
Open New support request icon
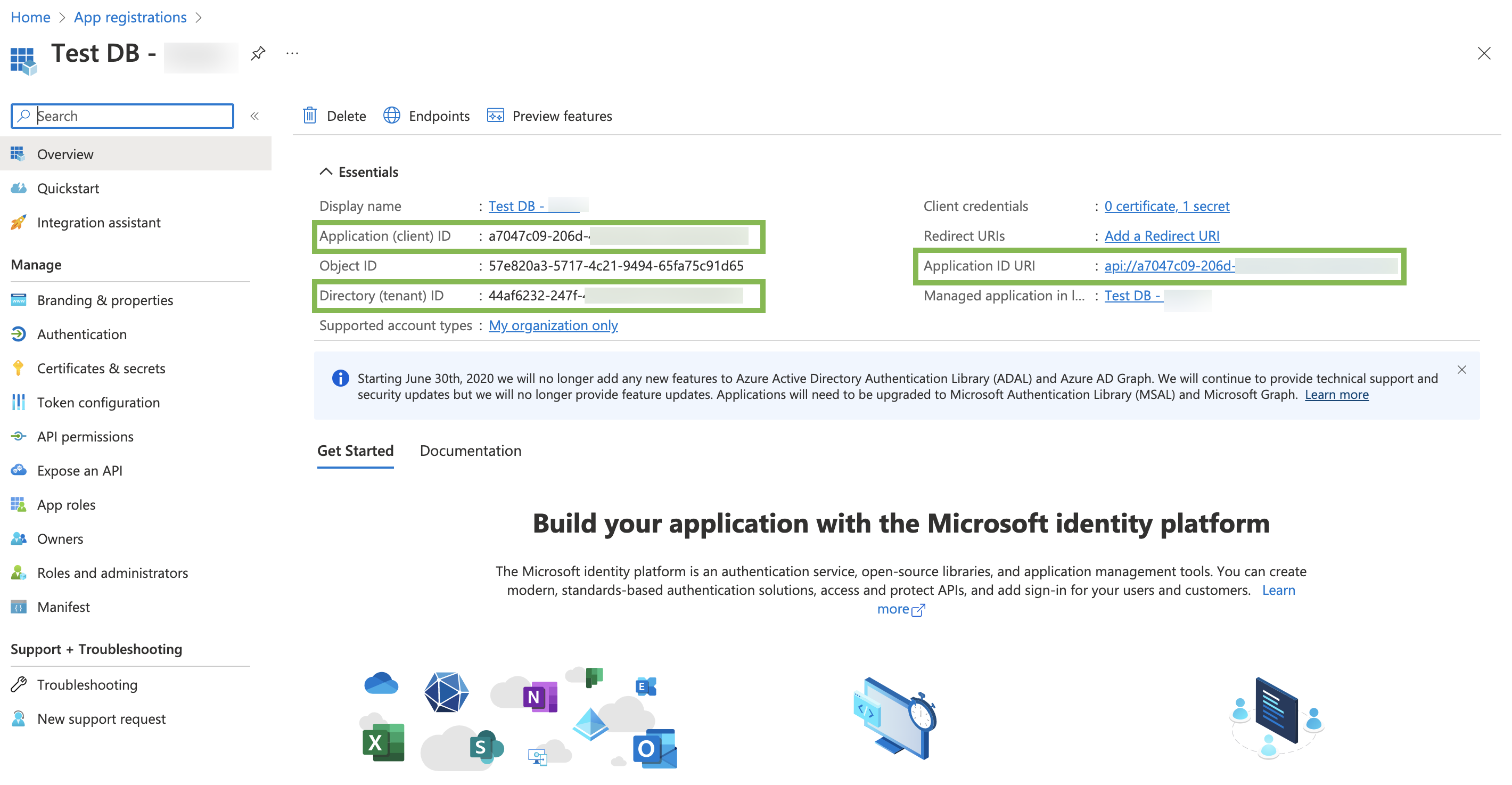click(18, 718)
